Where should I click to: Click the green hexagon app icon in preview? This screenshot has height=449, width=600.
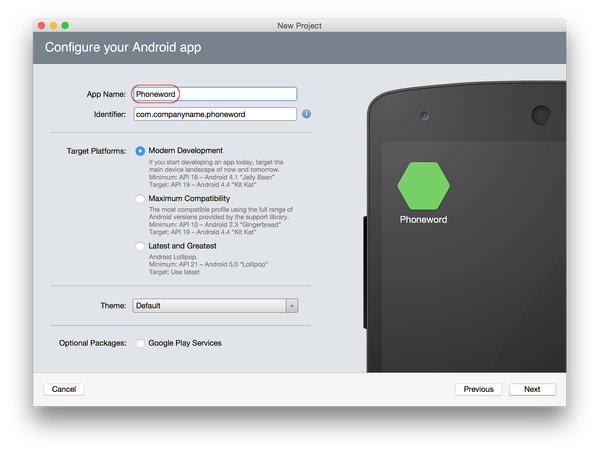pos(423,184)
